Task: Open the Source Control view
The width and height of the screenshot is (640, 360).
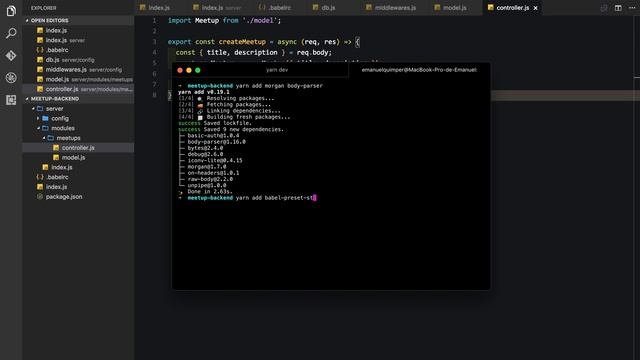Action: click(11, 56)
